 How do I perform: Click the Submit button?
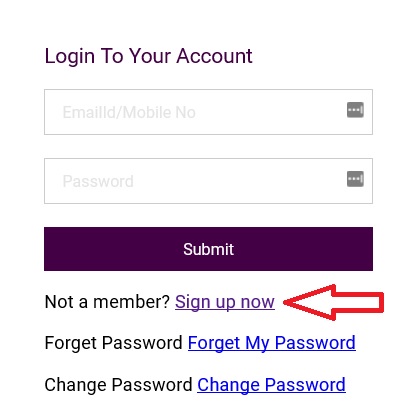point(208,249)
